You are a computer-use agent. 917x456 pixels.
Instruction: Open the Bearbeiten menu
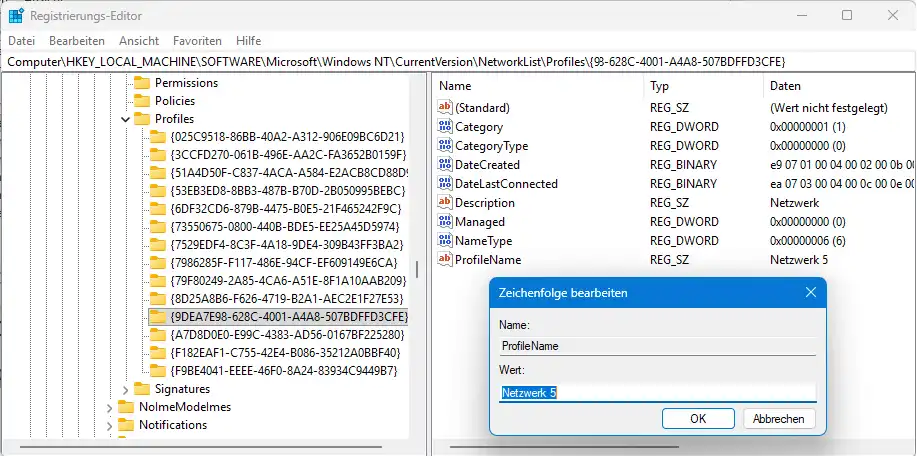(77, 41)
